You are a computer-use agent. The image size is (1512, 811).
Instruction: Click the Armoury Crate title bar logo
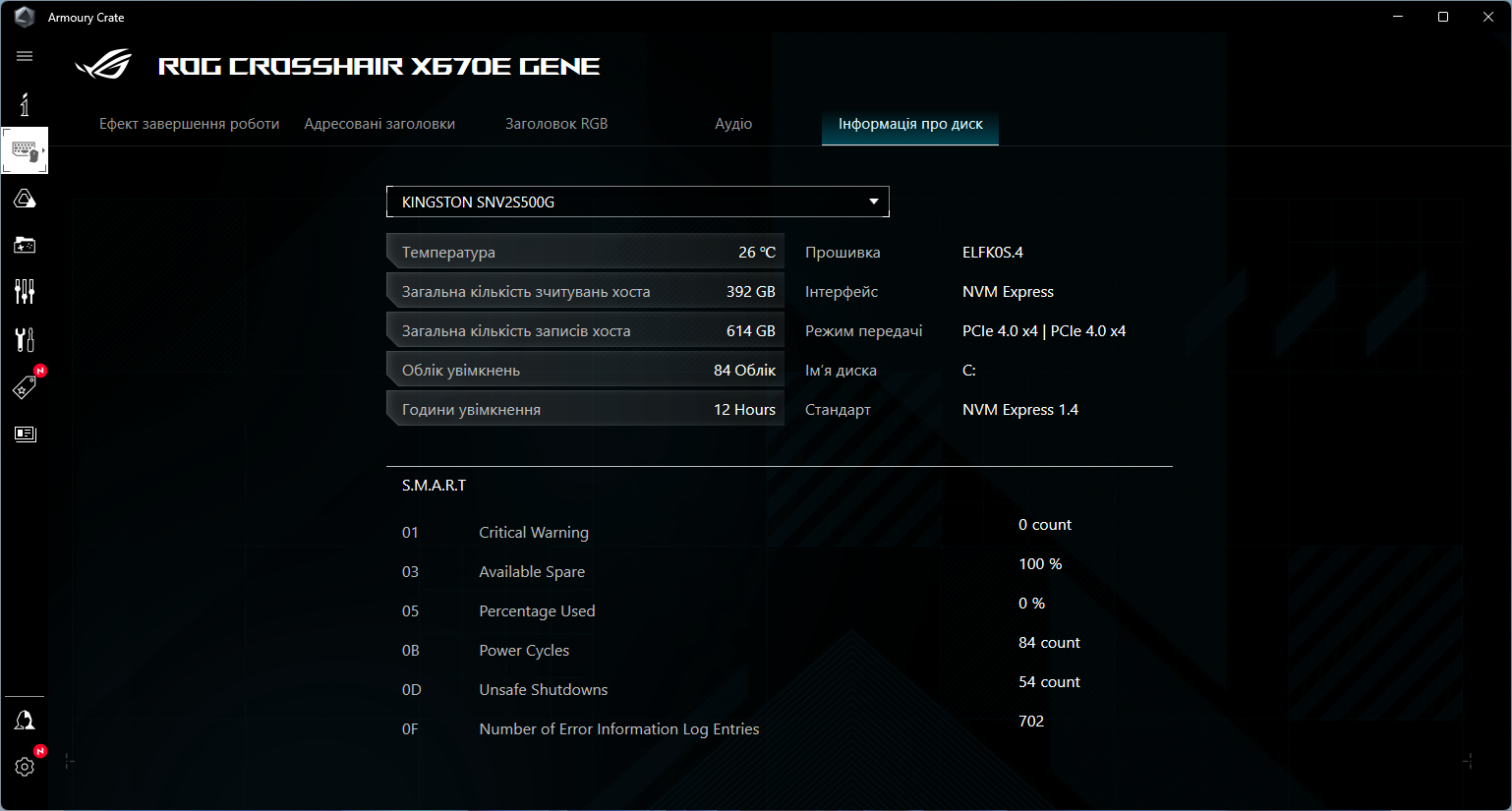pyautogui.click(x=25, y=17)
